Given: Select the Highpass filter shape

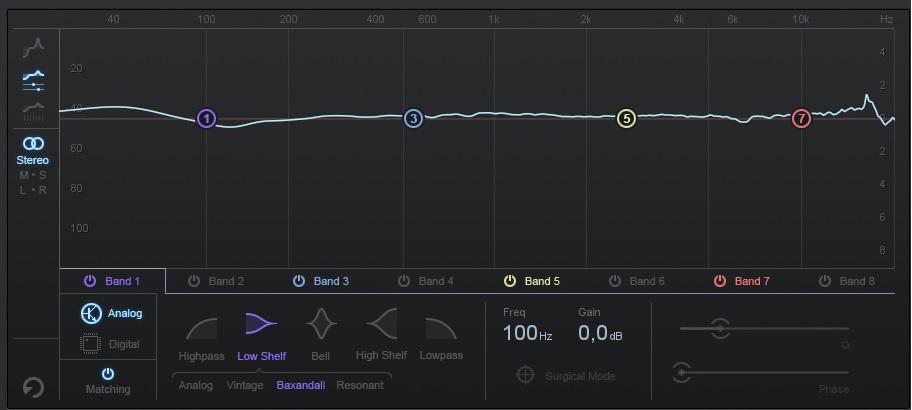Looking at the screenshot, I should click(x=202, y=327).
